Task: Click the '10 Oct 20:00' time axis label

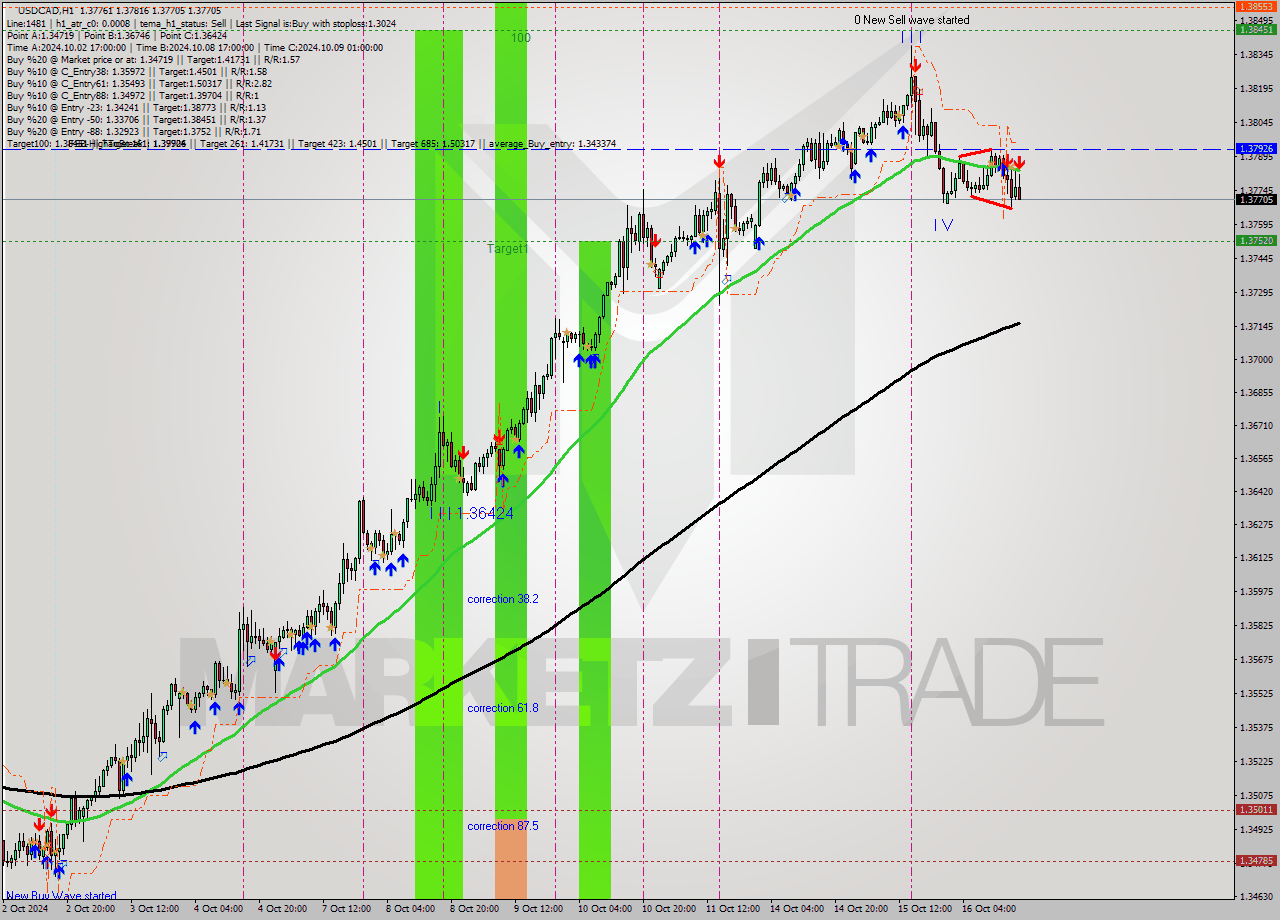Action: point(669,909)
